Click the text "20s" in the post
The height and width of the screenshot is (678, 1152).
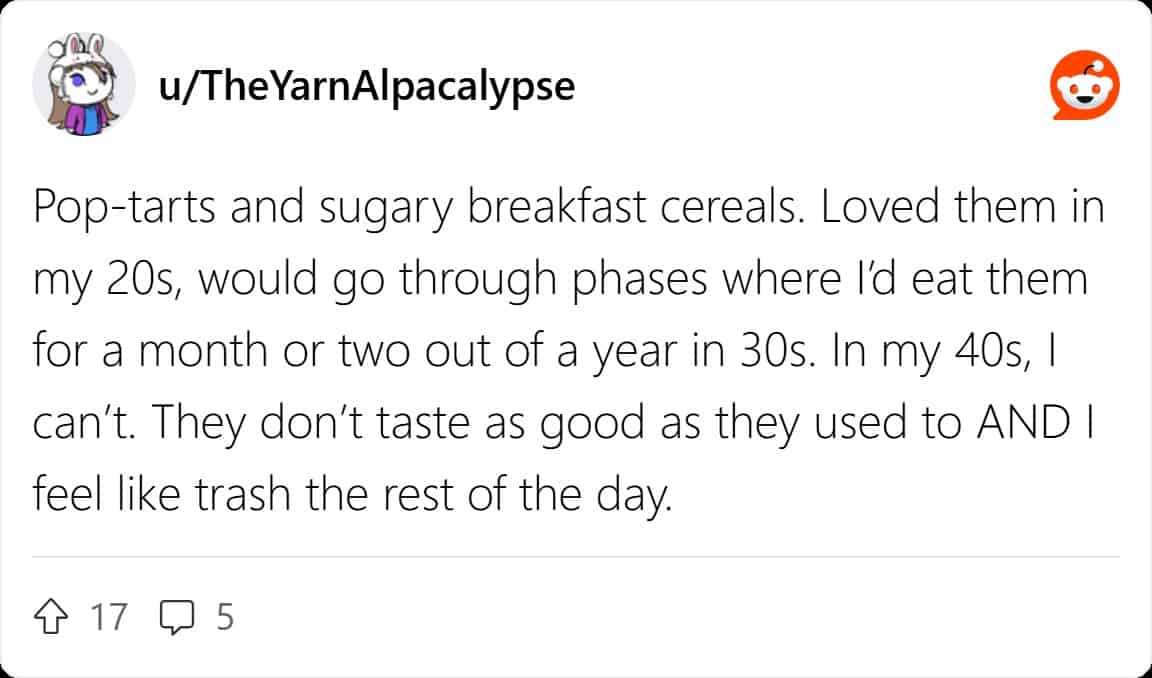(142, 279)
